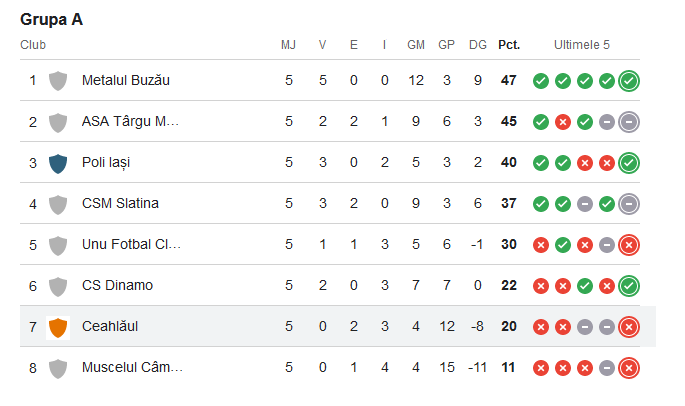The width and height of the screenshot is (685, 406).
Task: Click CSM Slatina's latest draw result icon
Action: (629, 204)
